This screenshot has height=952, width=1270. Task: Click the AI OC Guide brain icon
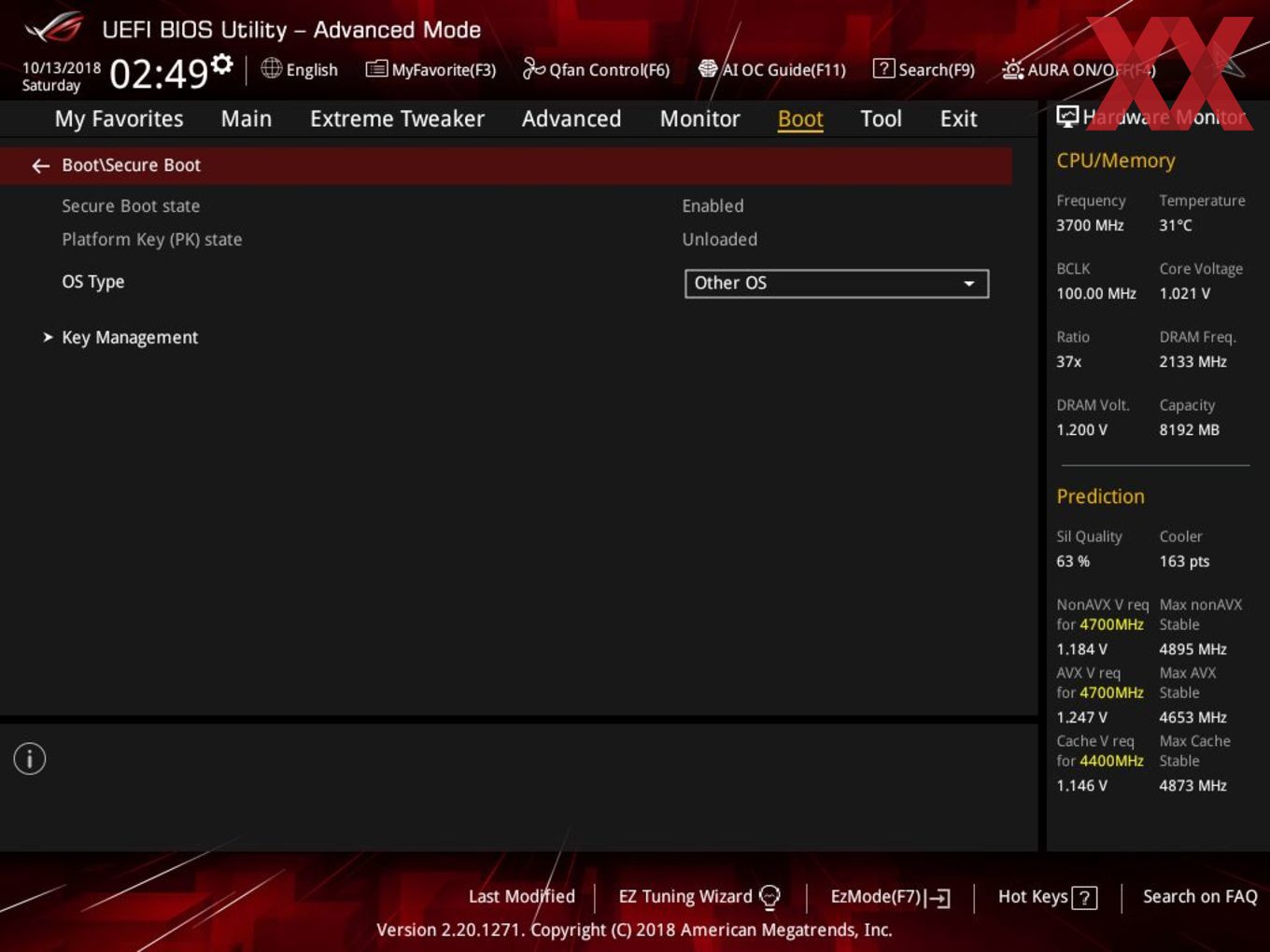coord(708,68)
